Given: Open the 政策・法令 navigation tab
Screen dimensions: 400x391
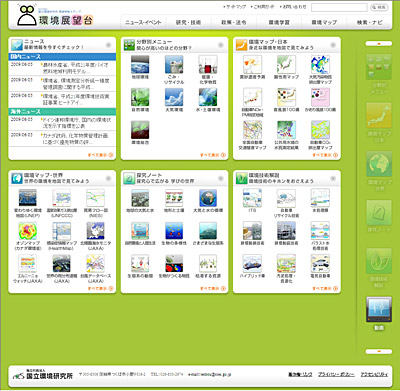Looking at the screenshot, I should pyautogui.click(x=234, y=22).
